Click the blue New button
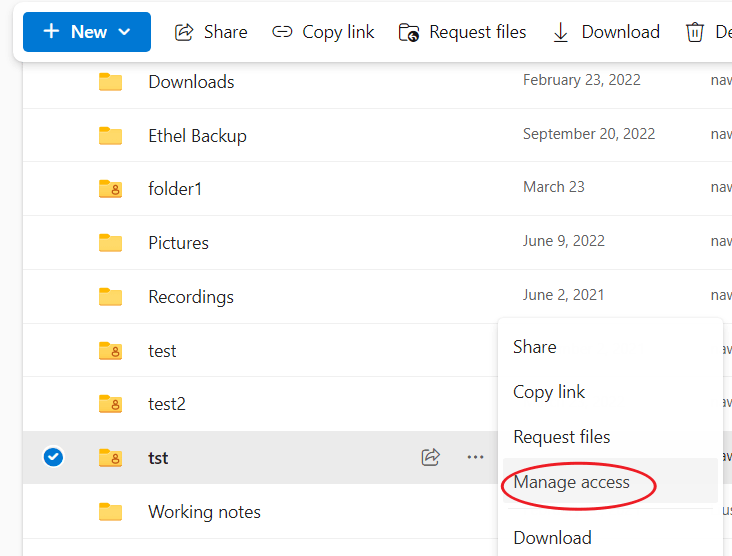Viewport: 732px width, 556px height. point(87,32)
